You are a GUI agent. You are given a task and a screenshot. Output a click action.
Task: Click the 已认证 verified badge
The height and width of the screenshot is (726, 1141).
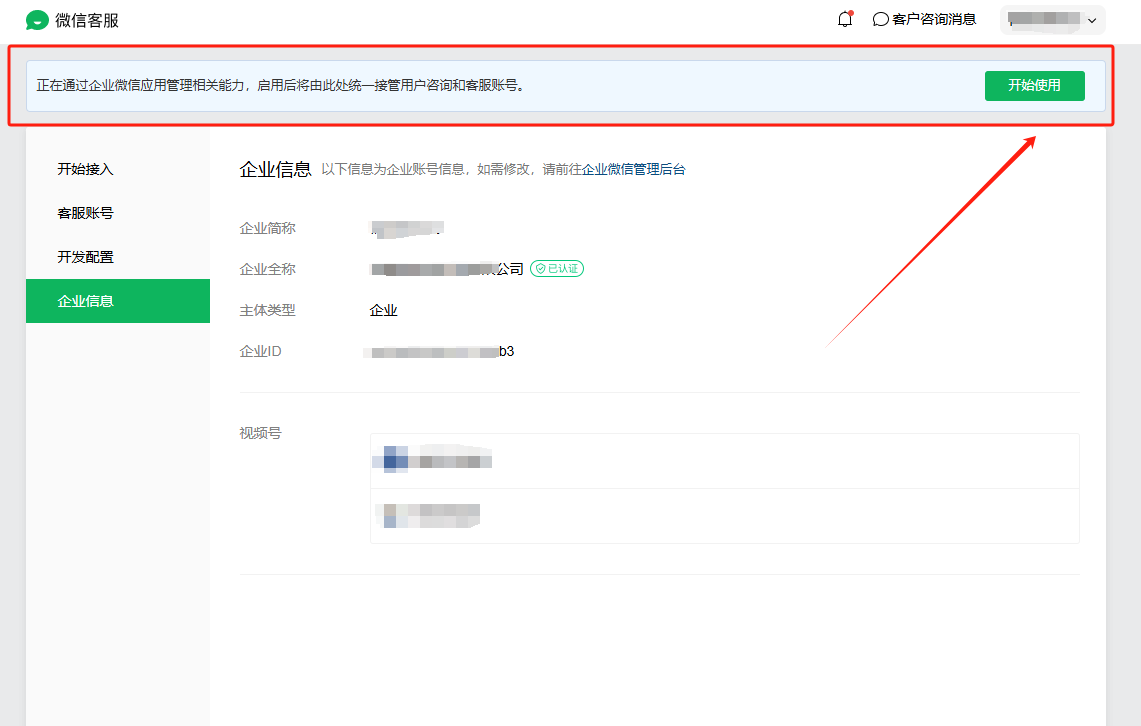(x=557, y=269)
